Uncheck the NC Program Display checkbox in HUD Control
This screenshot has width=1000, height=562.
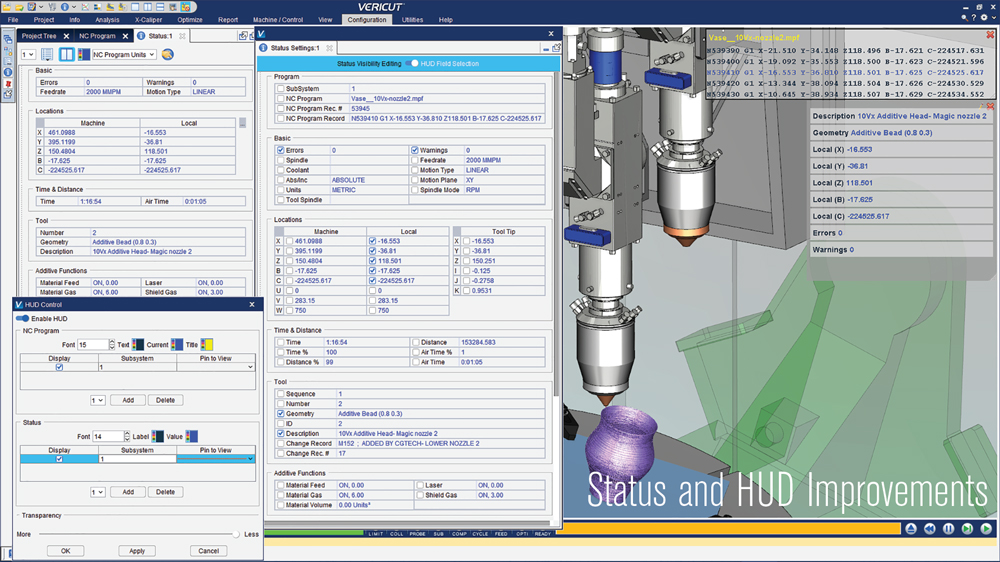pos(59,367)
